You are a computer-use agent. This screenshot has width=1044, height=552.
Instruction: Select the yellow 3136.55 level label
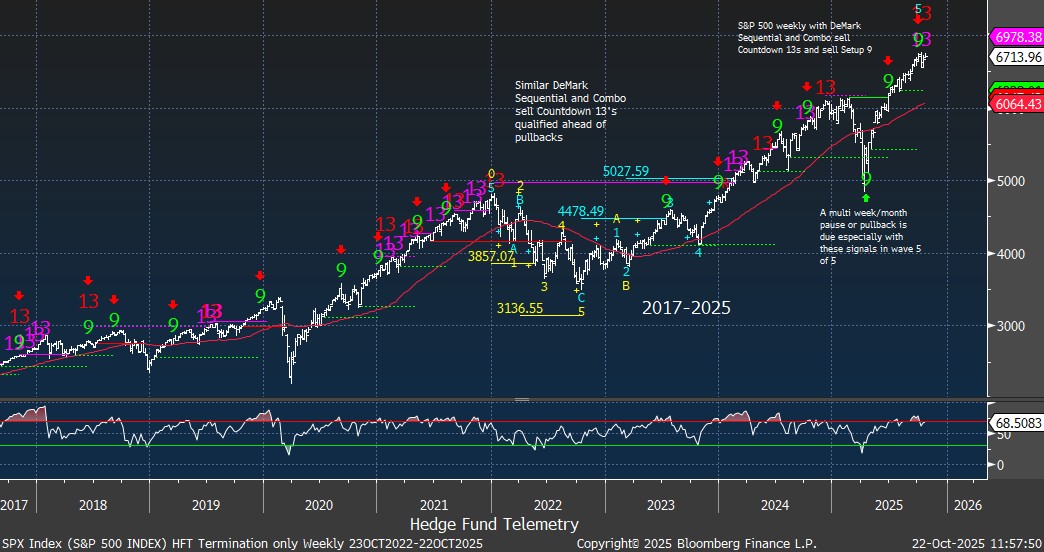[523, 309]
